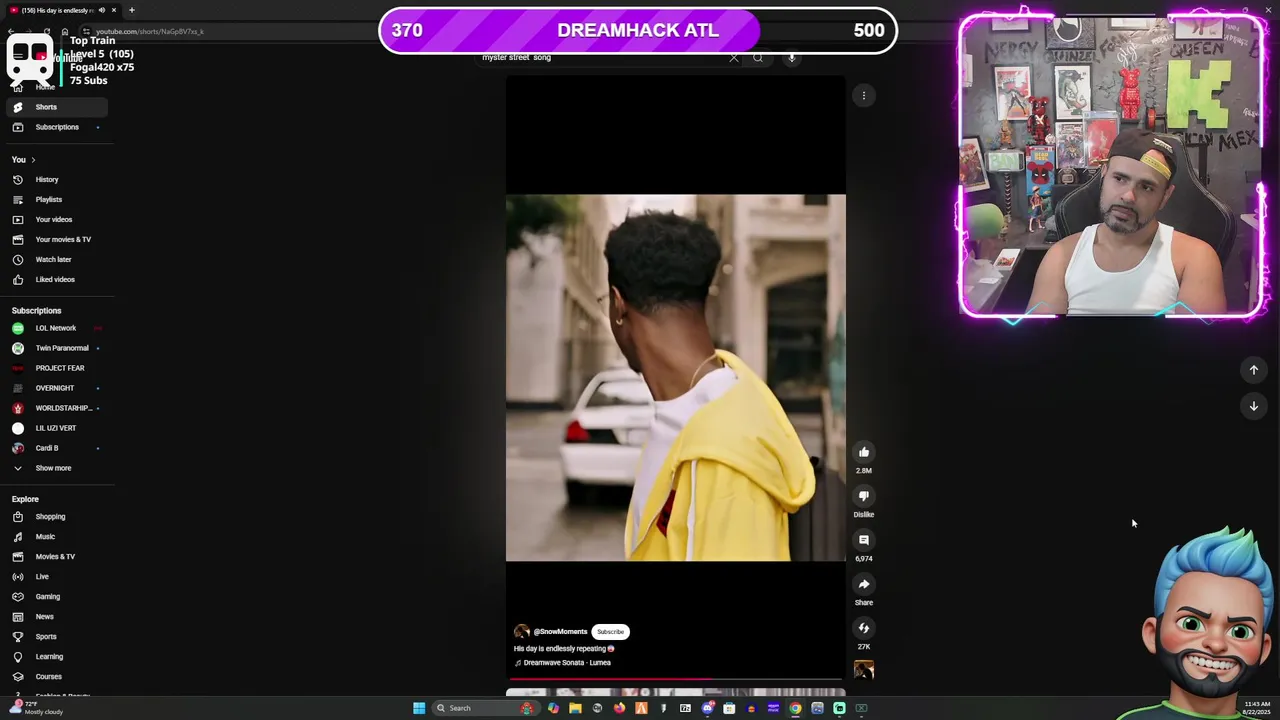Open the LIL UZI VERT channel
This screenshot has width=1280, height=720.
(x=58, y=428)
